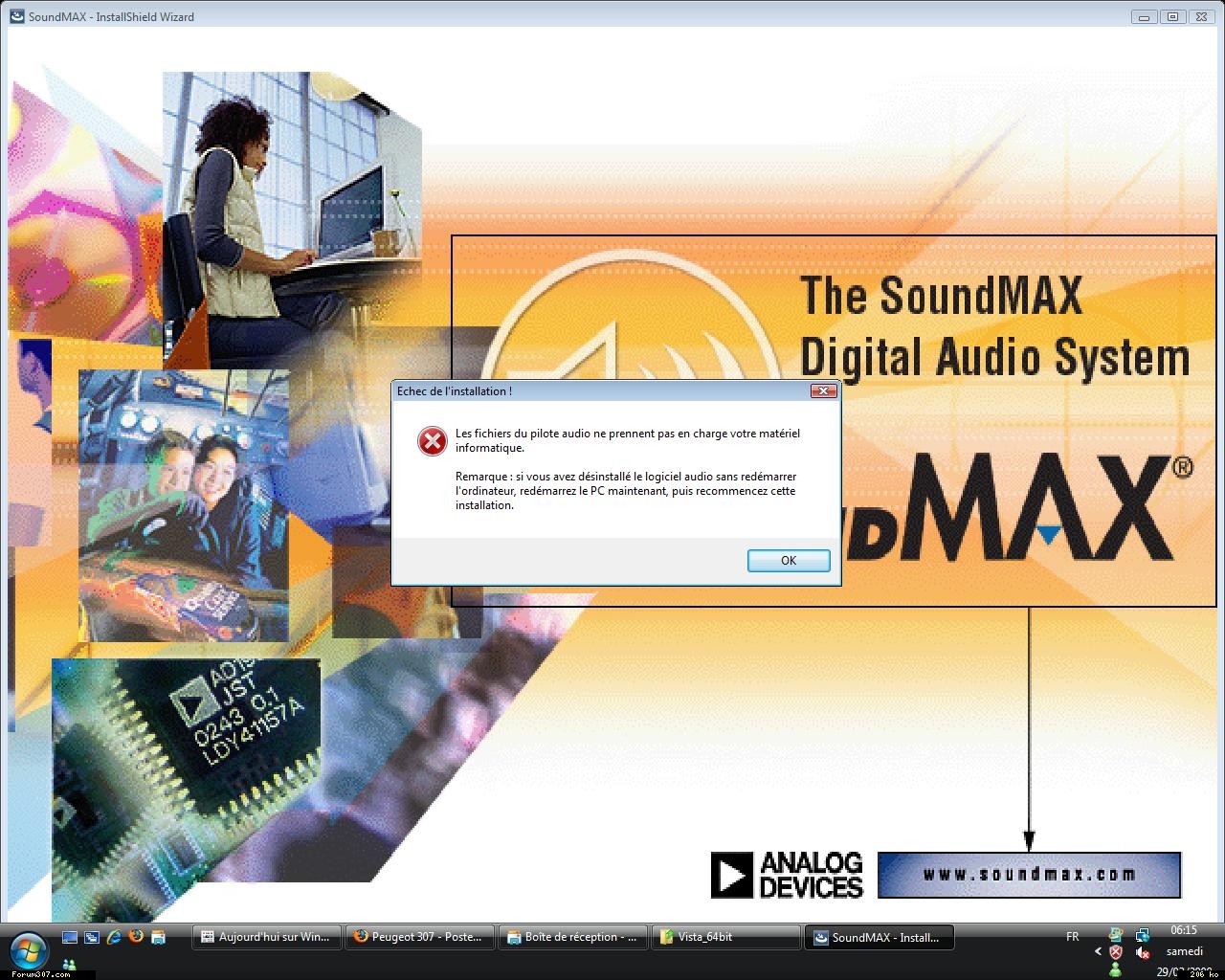Viewport: 1225px width, 980px height.
Task: Open the red security shield tray icon
Action: [1116, 952]
